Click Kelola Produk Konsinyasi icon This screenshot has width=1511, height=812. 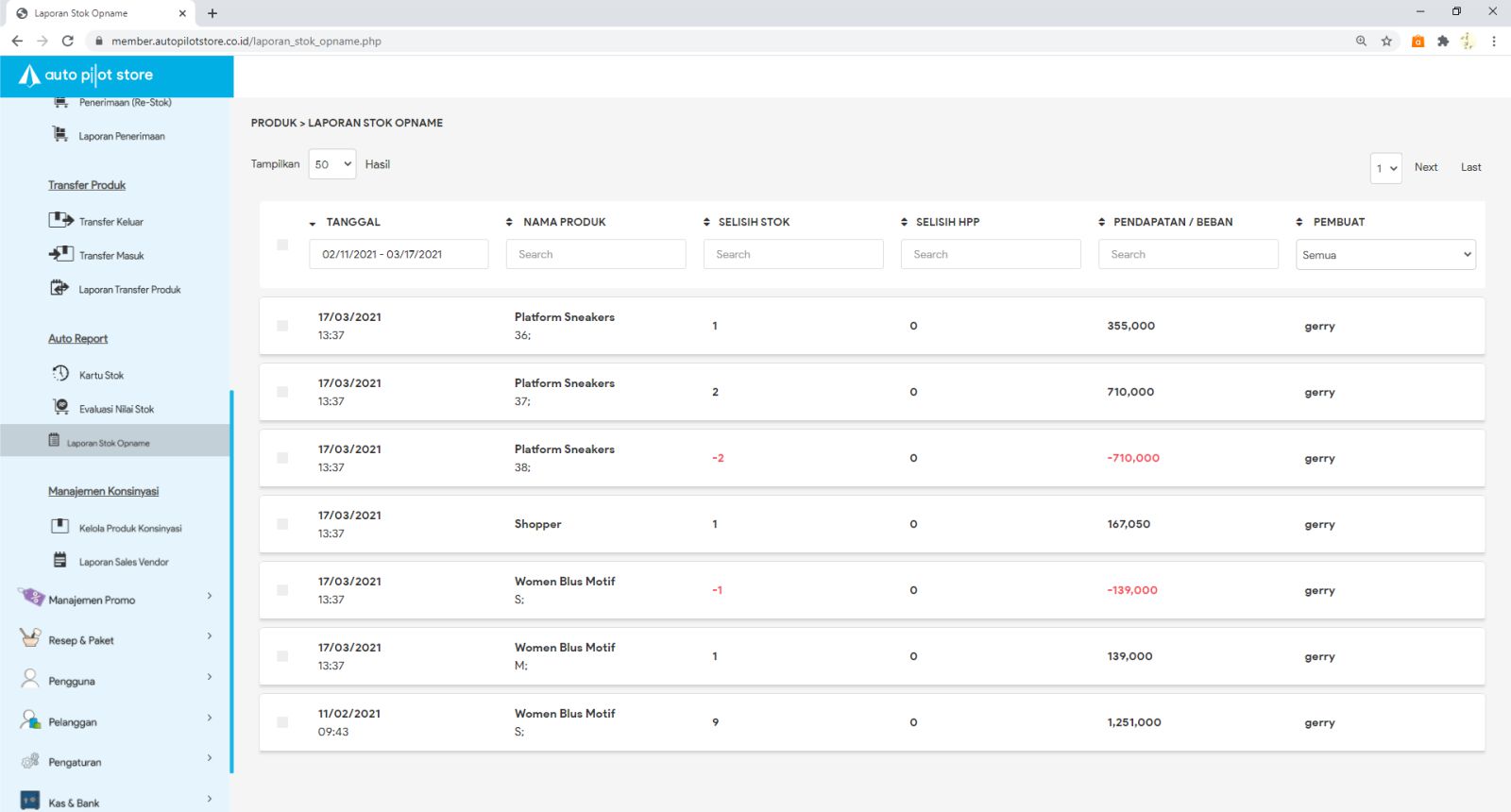tap(59, 527)
